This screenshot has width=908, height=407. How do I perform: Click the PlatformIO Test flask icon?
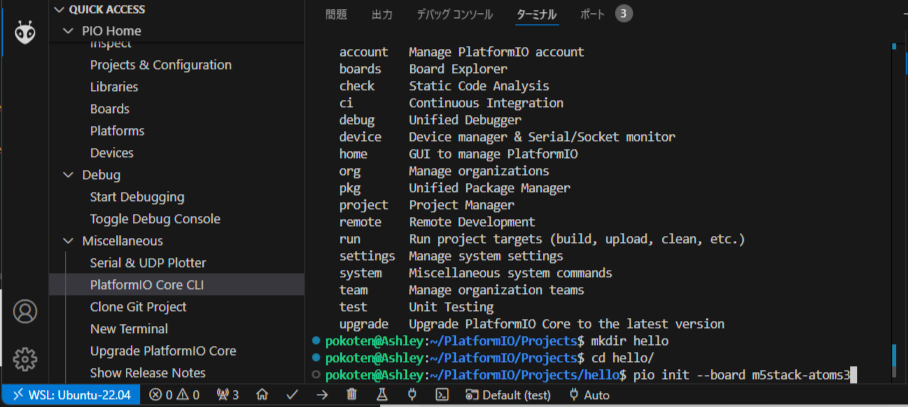coord(382,395)
